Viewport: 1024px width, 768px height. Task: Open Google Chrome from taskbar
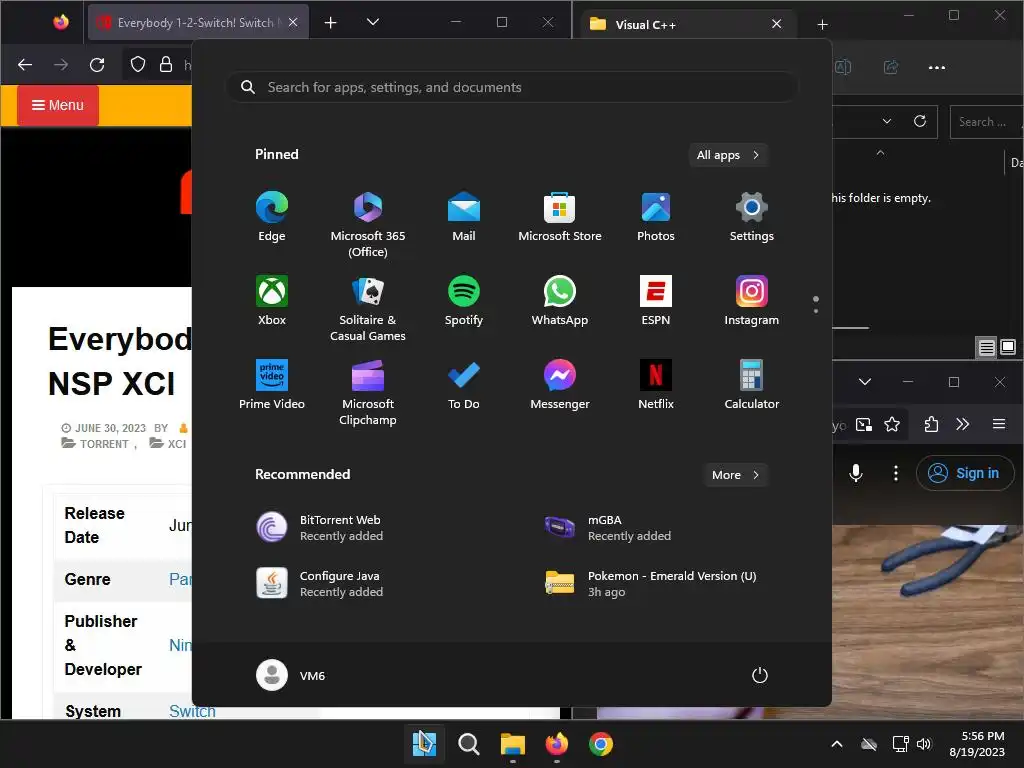pyautogui.click(x=601, y=744)
